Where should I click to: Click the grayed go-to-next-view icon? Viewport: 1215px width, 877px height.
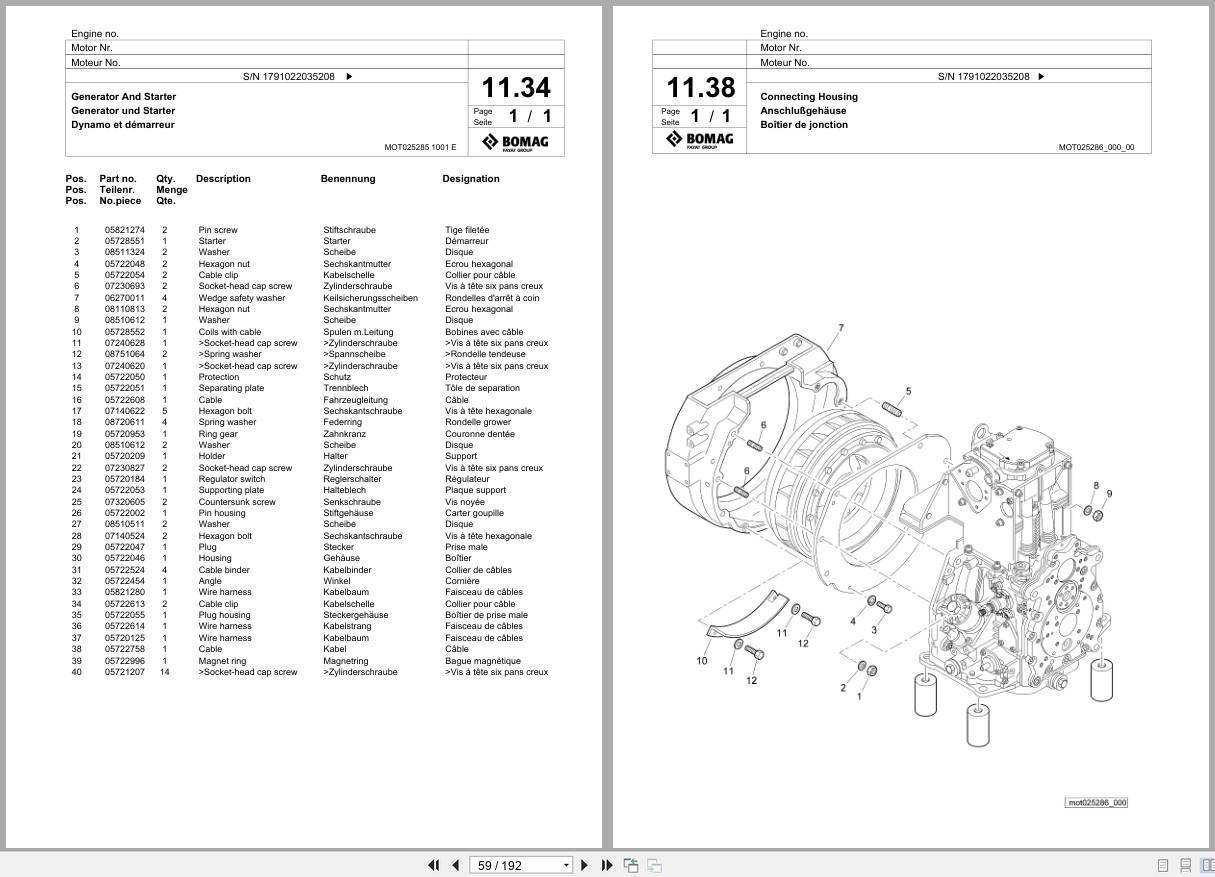(654, 865)
